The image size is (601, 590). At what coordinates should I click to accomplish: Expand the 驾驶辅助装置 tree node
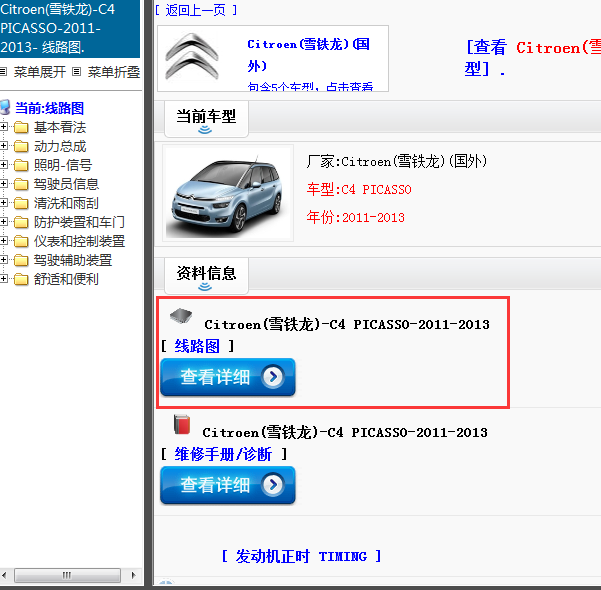(3, 260)
